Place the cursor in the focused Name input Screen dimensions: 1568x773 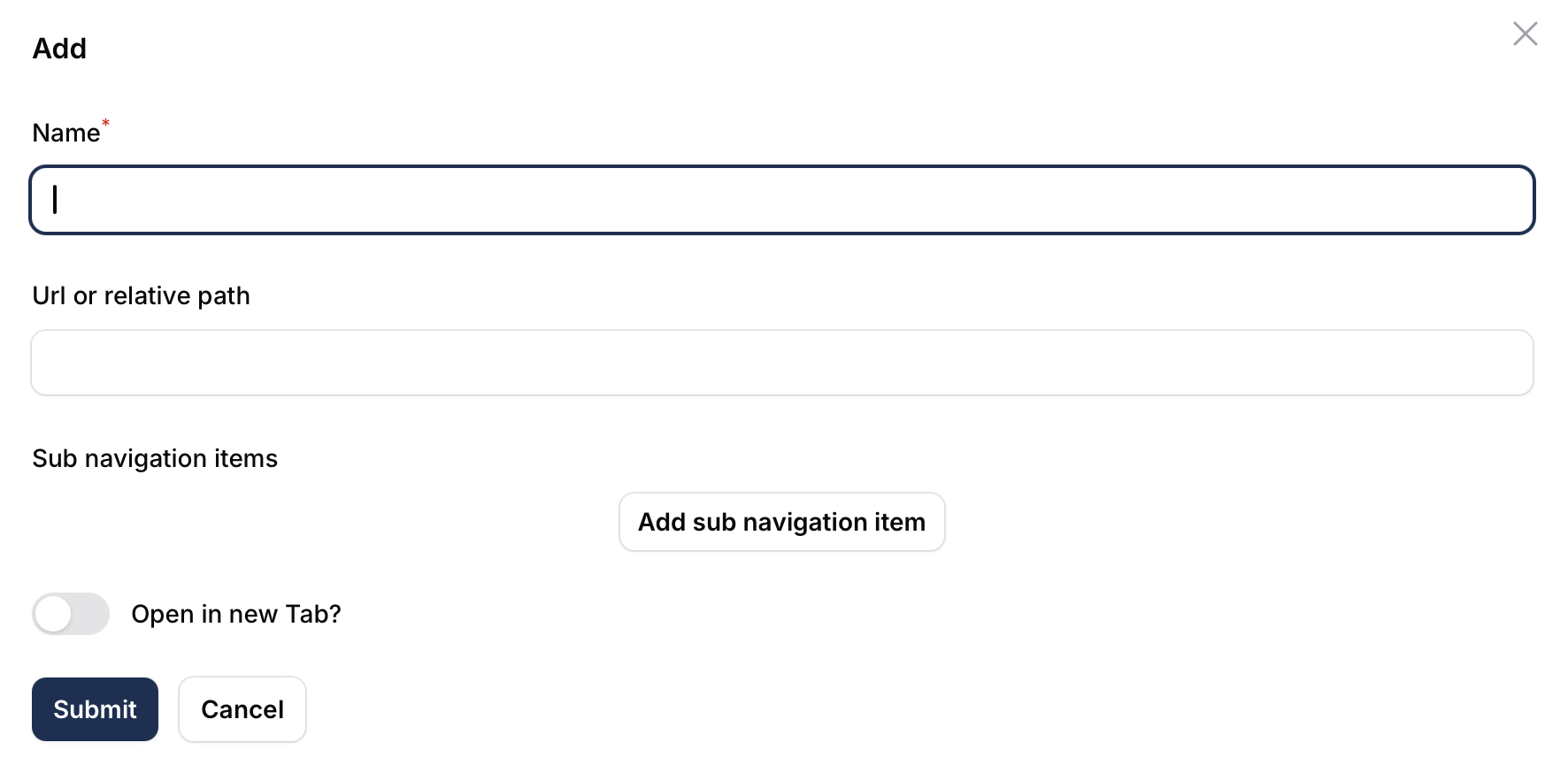(x=782, y=200)
